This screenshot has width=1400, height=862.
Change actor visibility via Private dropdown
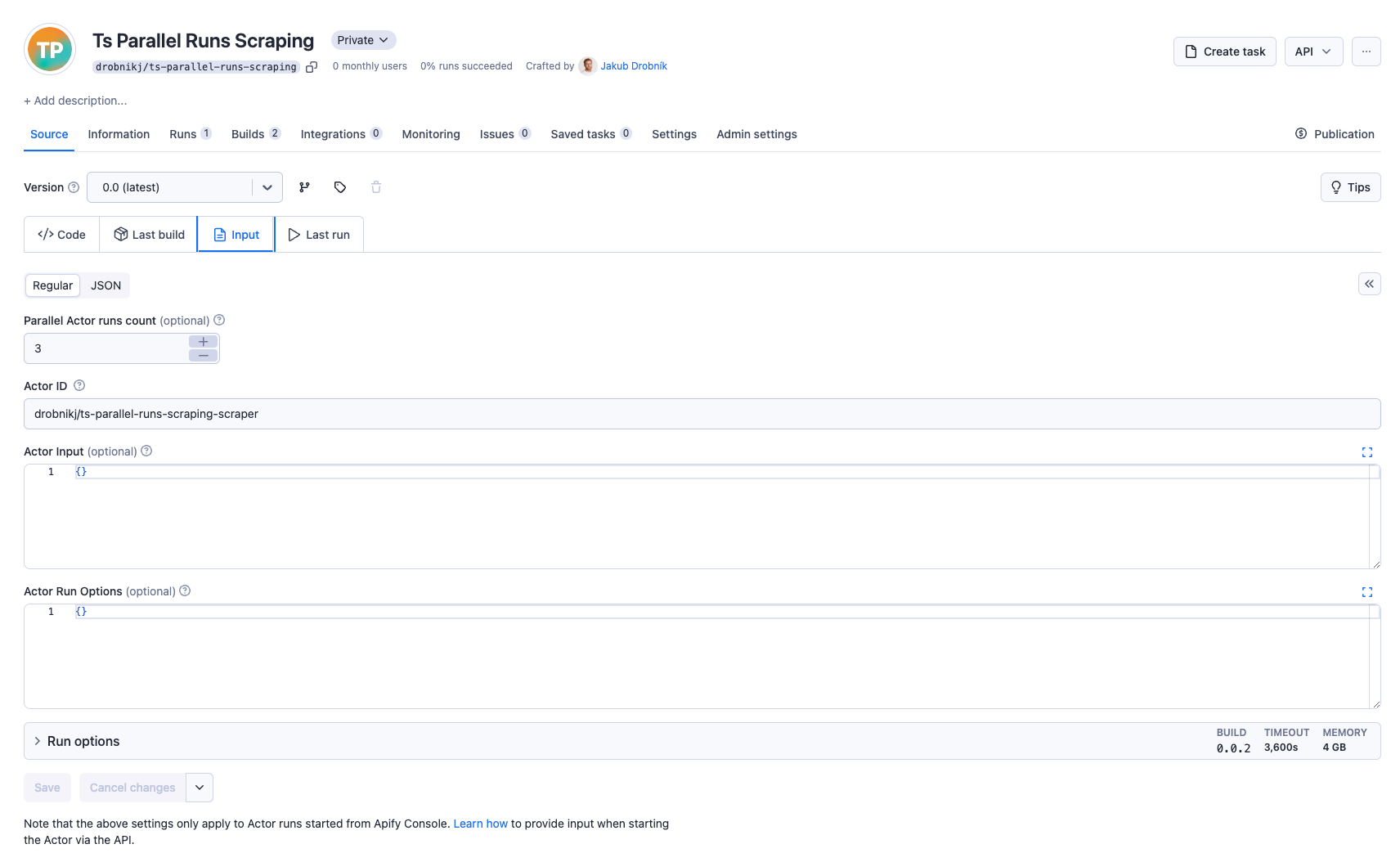pos(362,39)
